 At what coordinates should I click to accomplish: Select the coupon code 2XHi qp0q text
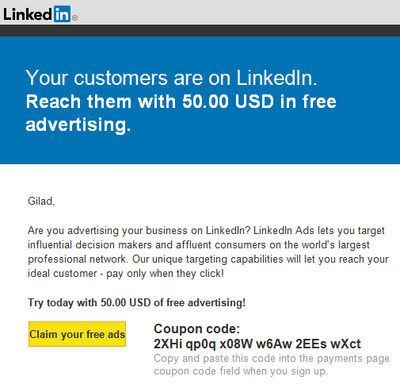click(257, 344)
